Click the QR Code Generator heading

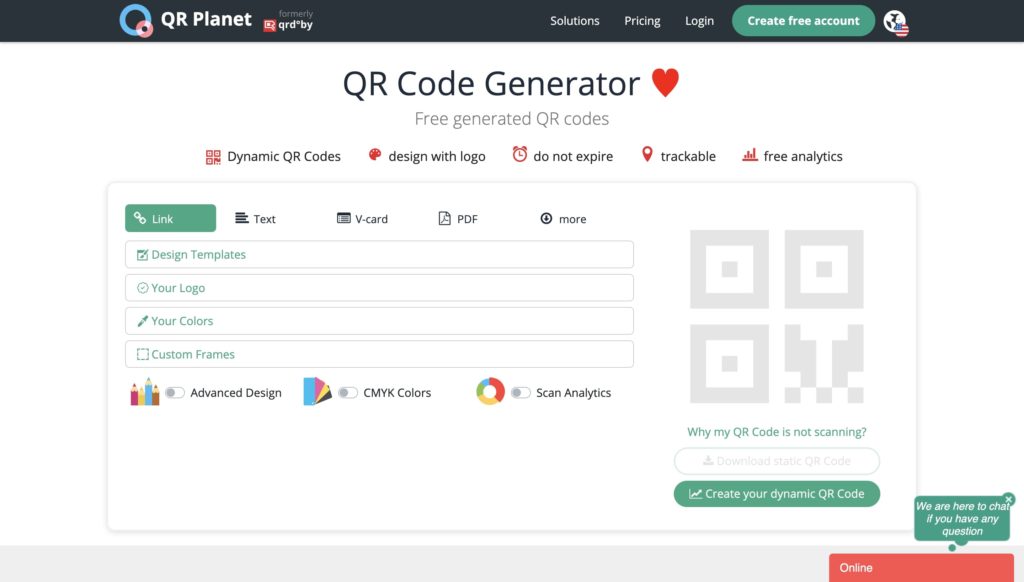click(x=491, y=84)
